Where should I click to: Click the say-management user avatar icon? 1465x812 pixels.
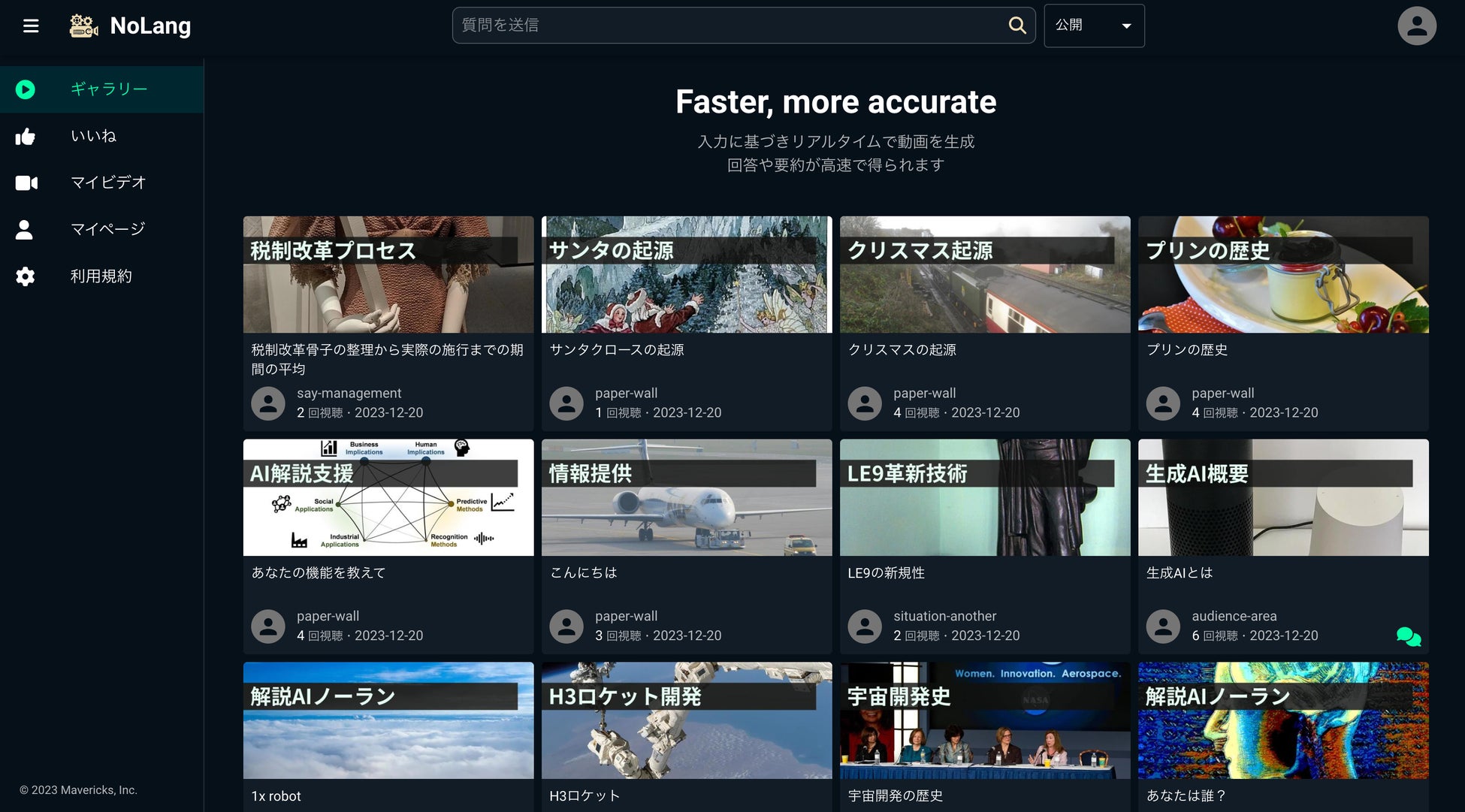(x=268, y=403)
